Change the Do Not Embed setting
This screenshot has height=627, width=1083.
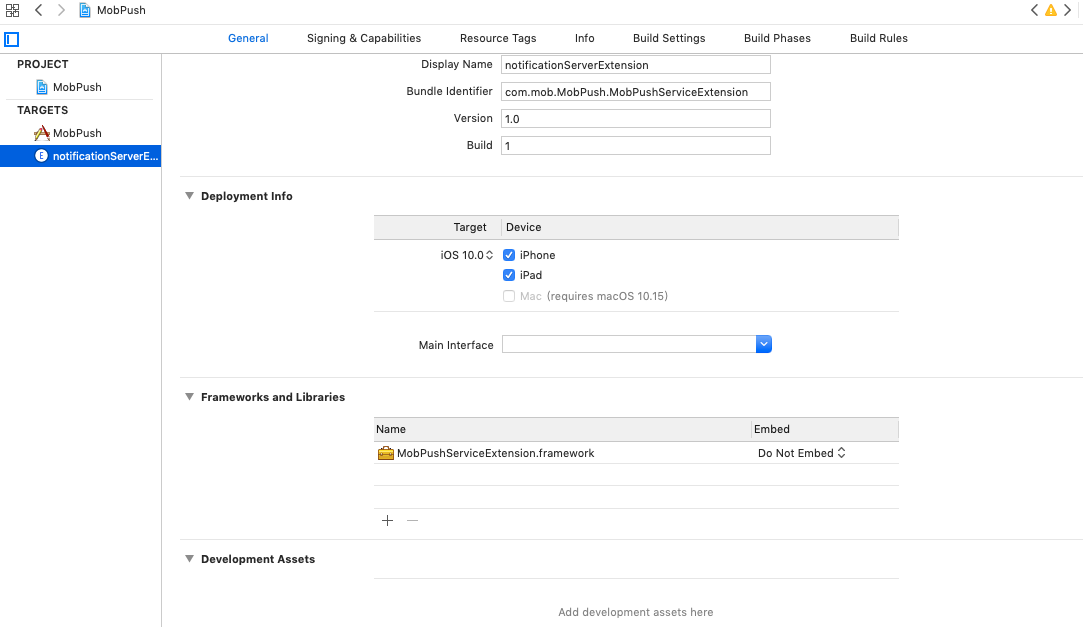tap(800, 452)
